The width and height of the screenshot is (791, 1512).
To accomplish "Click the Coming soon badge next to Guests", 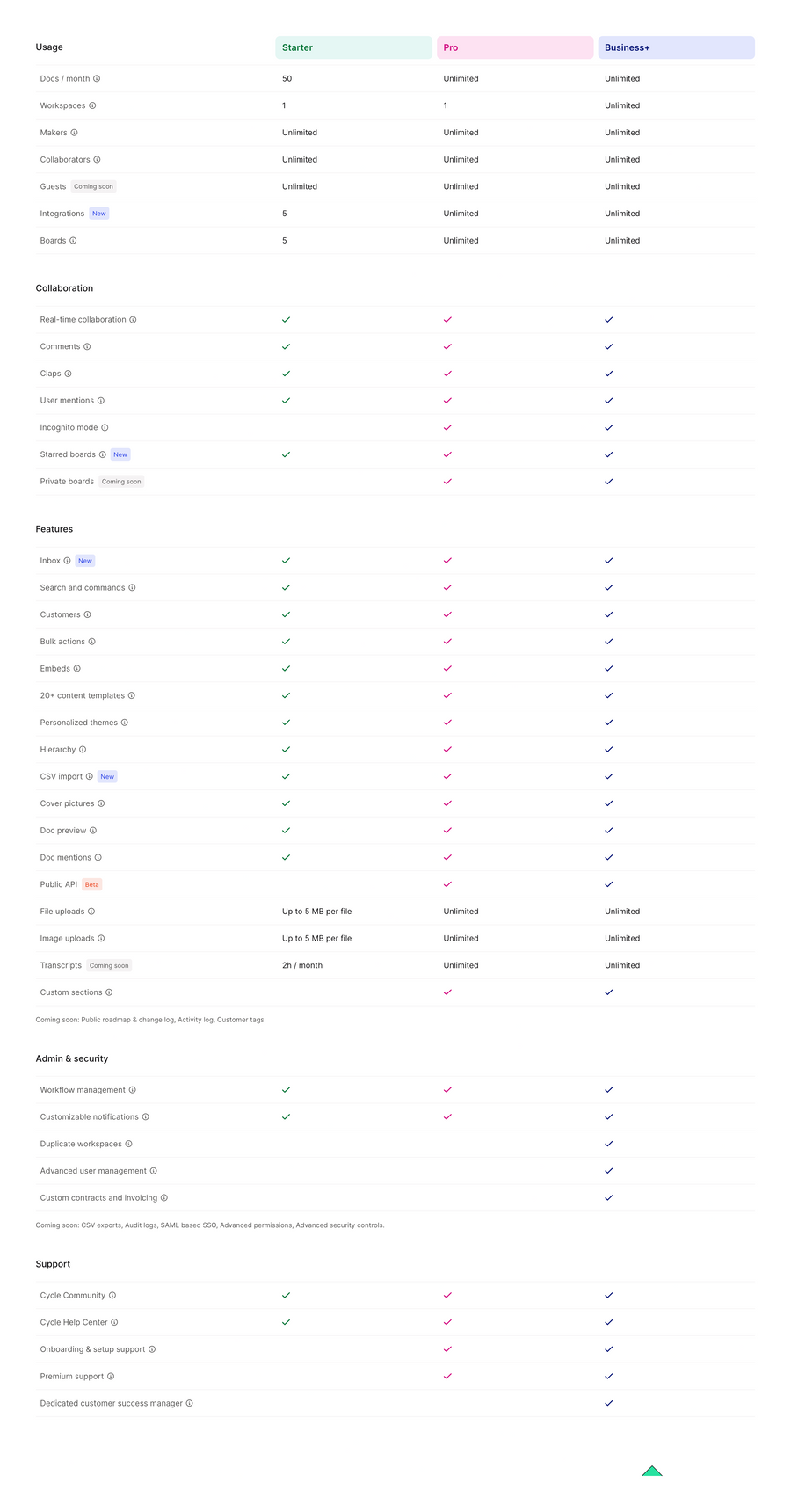I will (x=93, y=186).
